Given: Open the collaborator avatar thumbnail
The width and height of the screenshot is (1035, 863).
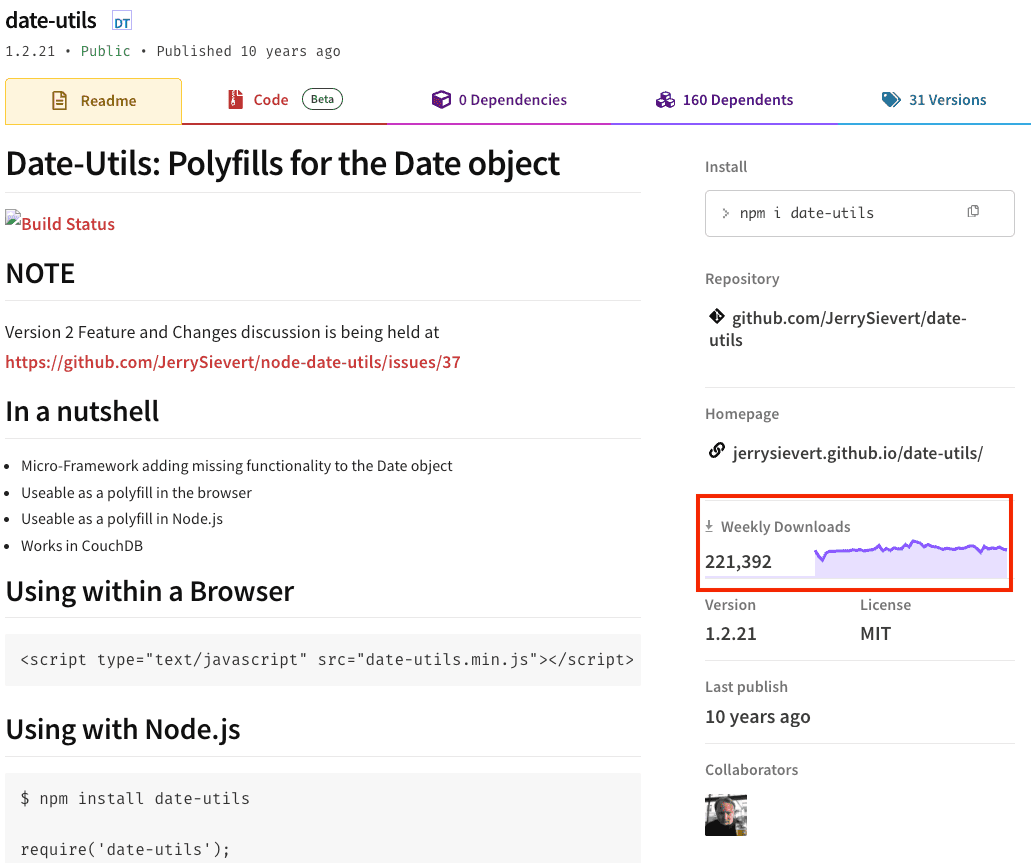Looking at the screenshot, I should pos(726,815).
